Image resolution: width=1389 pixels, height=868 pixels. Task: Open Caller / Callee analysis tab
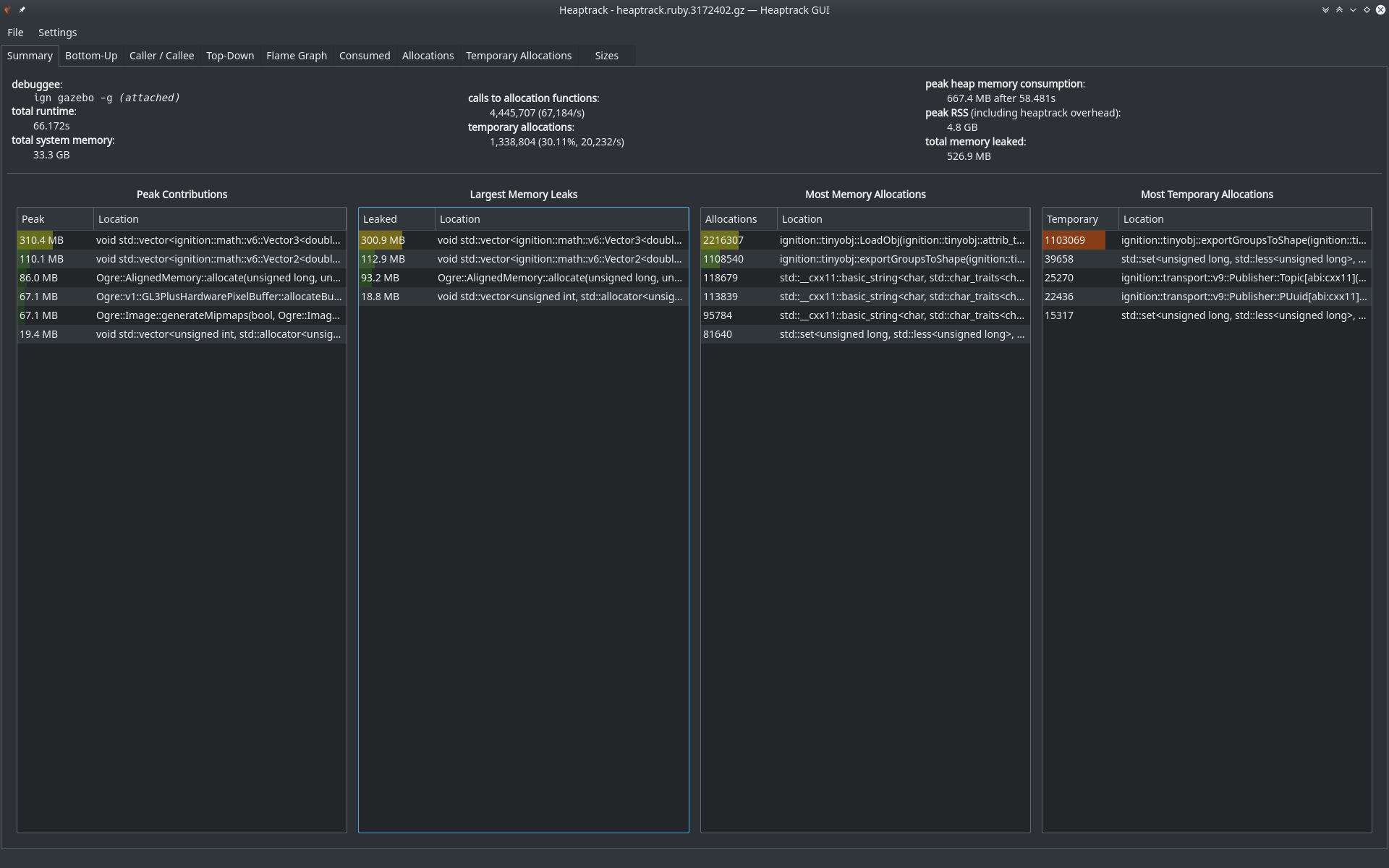pos(161,56)
